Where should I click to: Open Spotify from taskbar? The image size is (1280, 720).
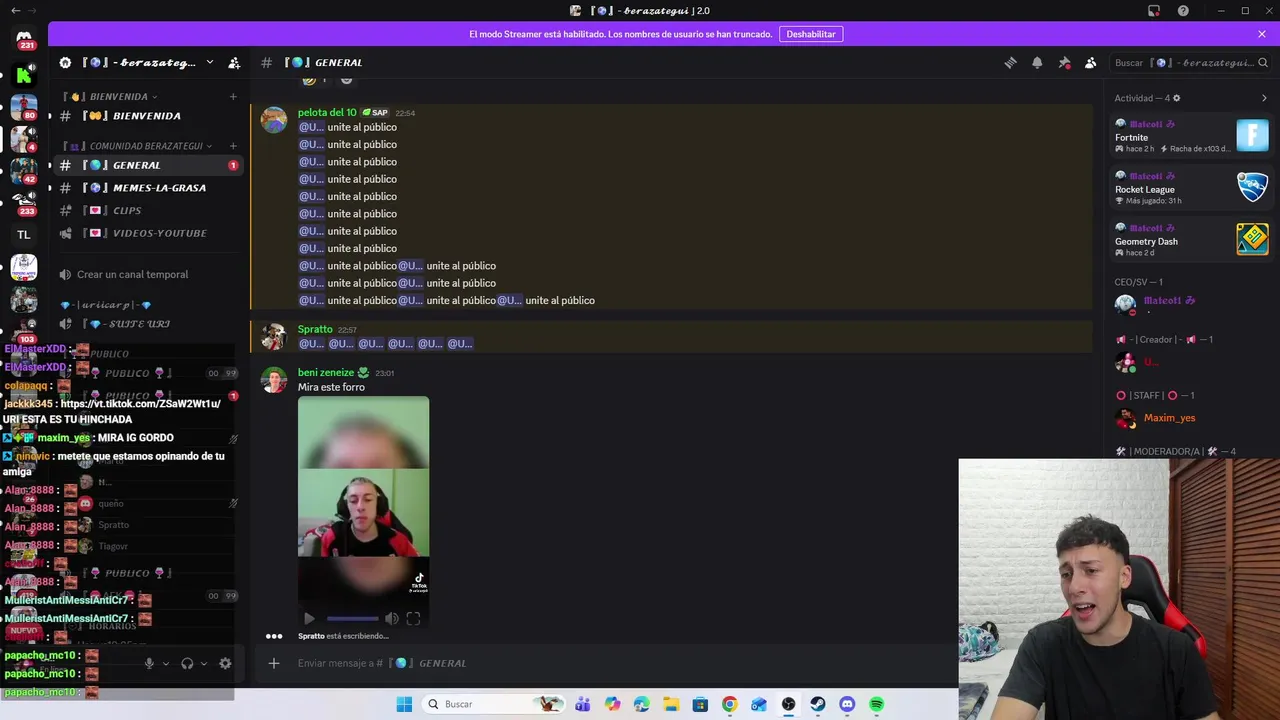coord(877,704)
